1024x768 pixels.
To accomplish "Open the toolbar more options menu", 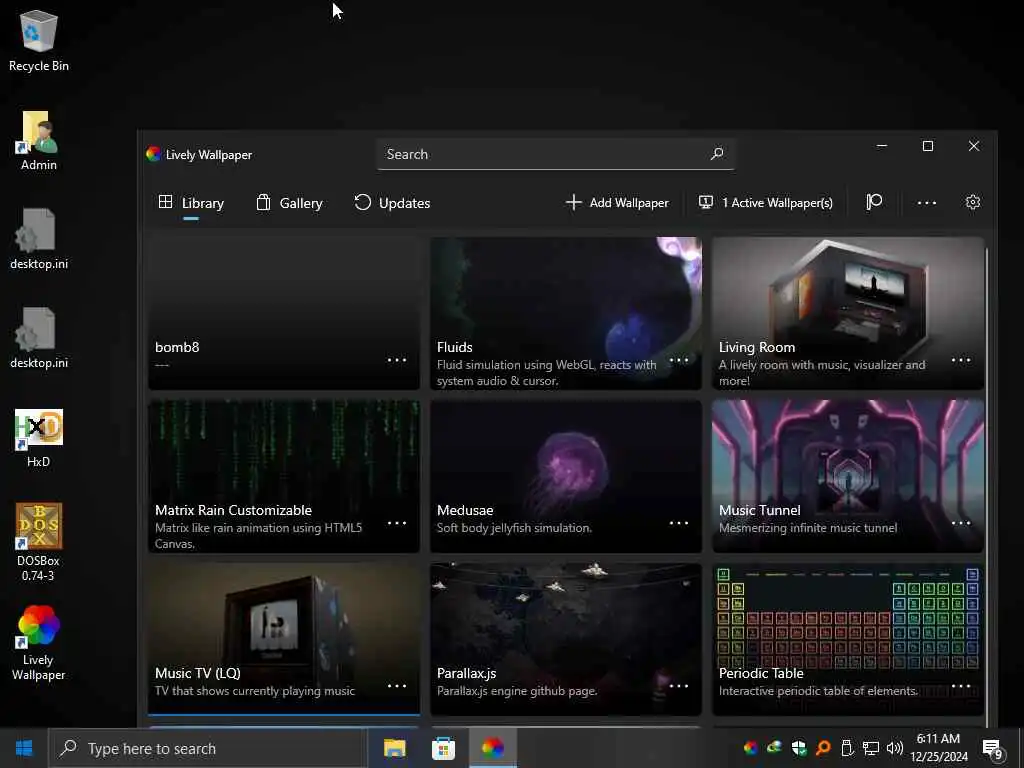I will point(927,203).
